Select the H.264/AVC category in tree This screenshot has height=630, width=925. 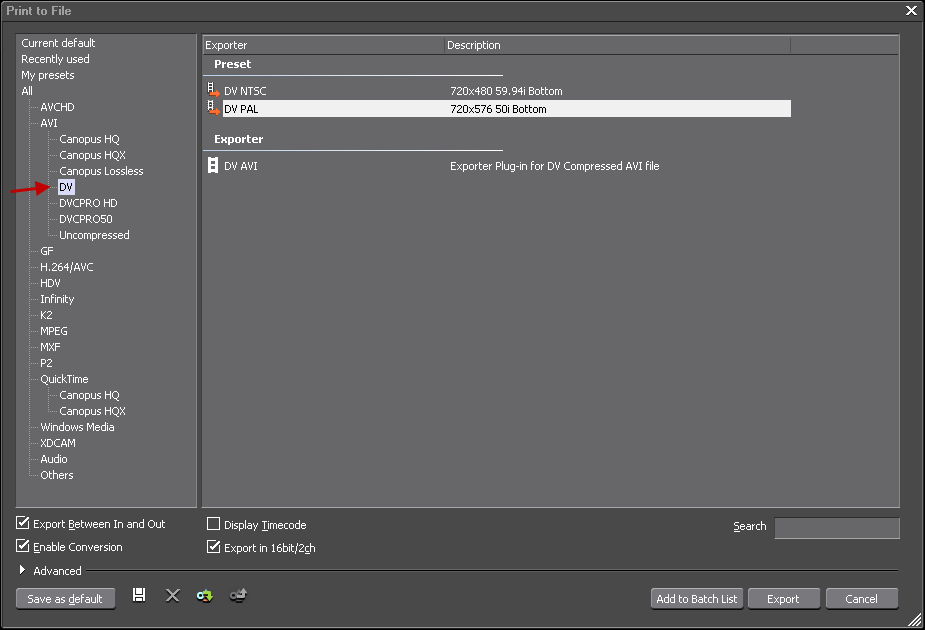click(66, 267)
